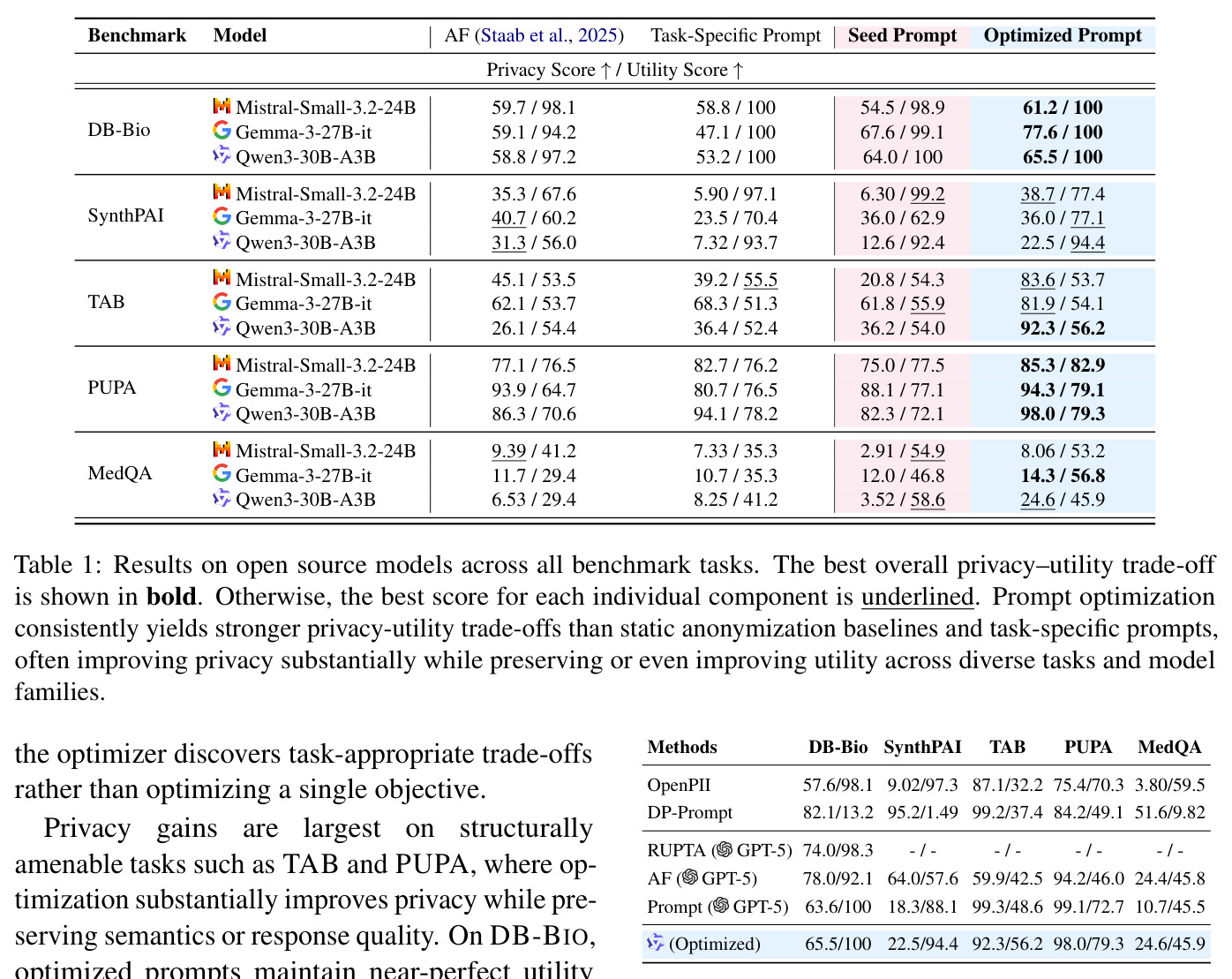This screenshot has height=979, width=1232.
Task: Select the DP-Prompt method row label
Action: point(690,812)
